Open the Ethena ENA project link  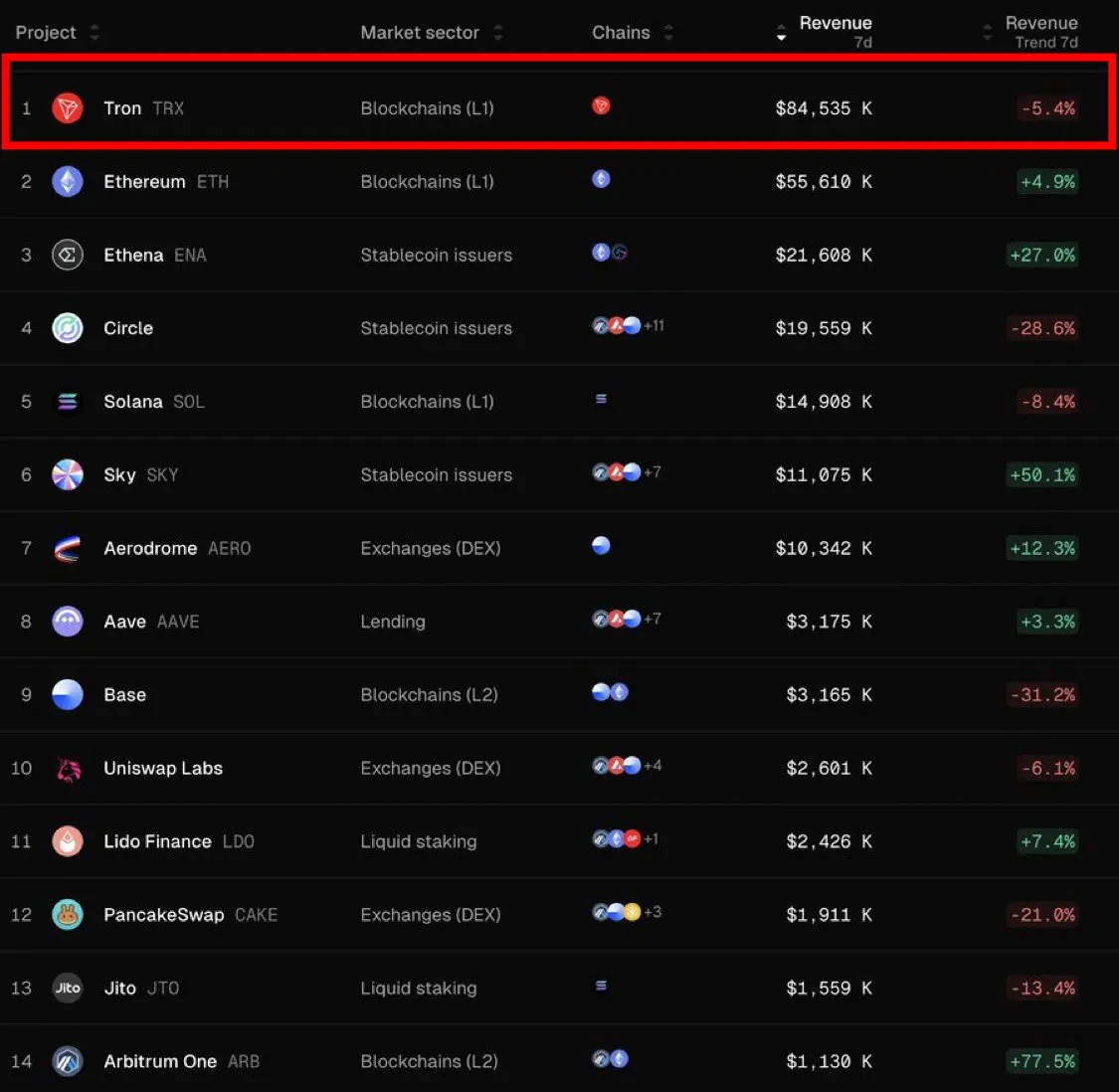pyautogui.click(x=155, y=256)
